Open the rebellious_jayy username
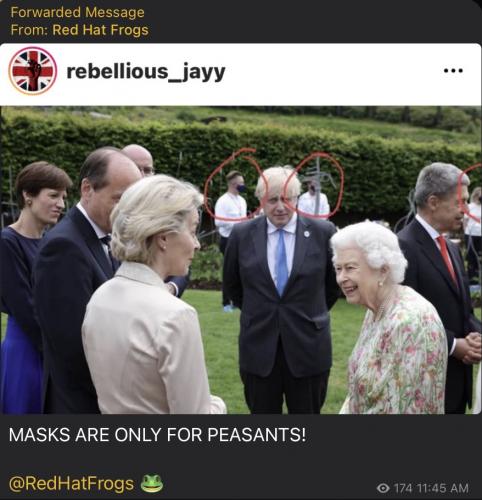This screenshot has height=500, width=482. [x=146, y=72]
